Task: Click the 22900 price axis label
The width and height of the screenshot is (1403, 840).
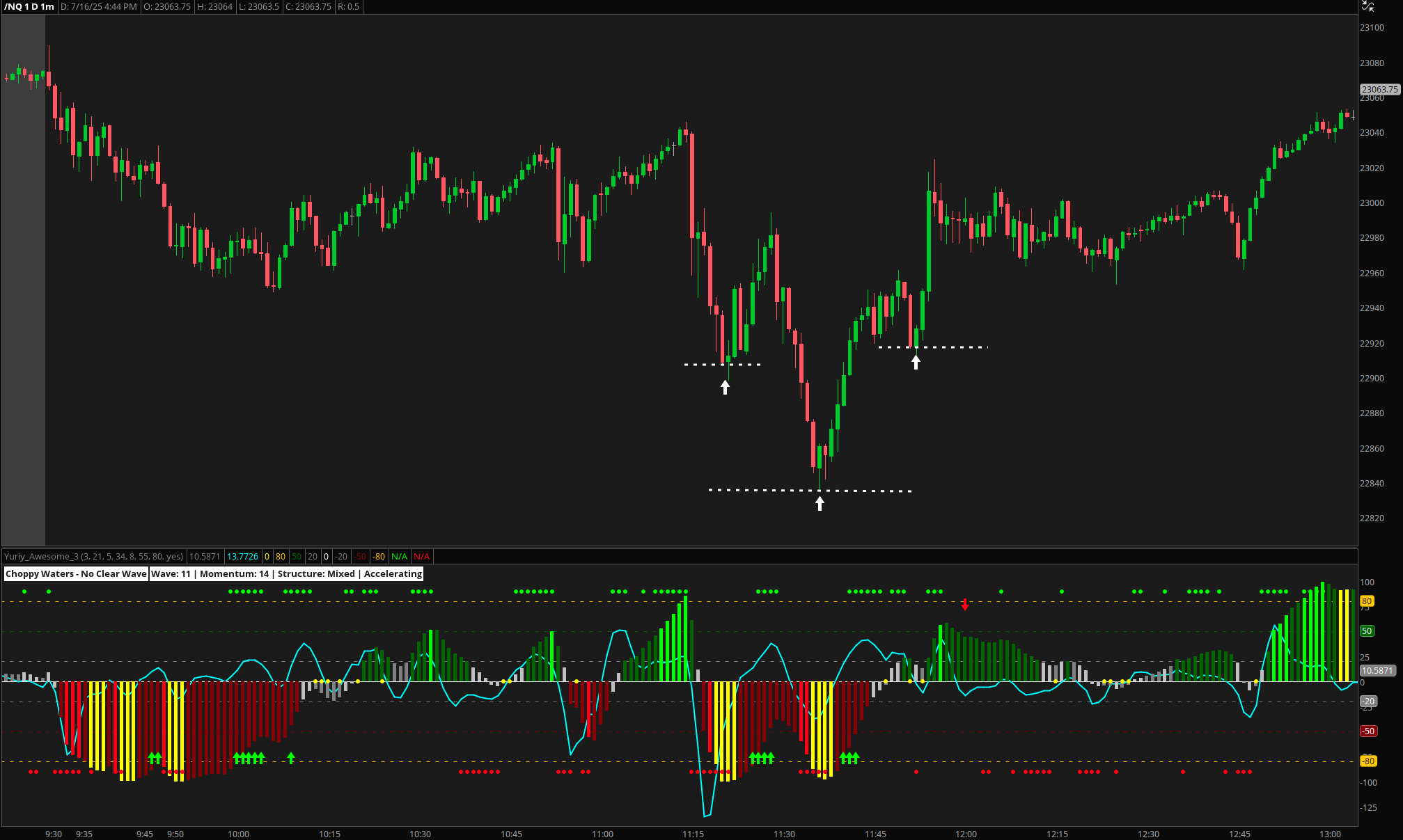Action: pos(1372,379)
